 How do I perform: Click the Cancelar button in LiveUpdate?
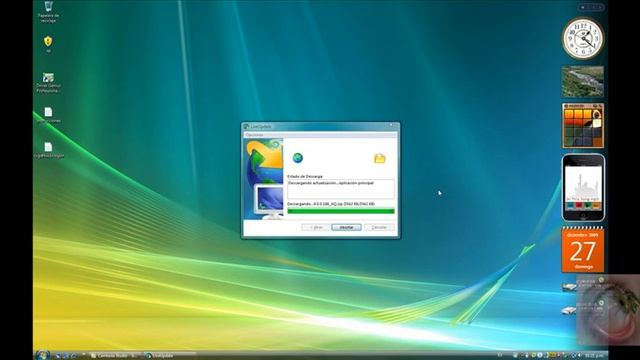coord(379,227)
